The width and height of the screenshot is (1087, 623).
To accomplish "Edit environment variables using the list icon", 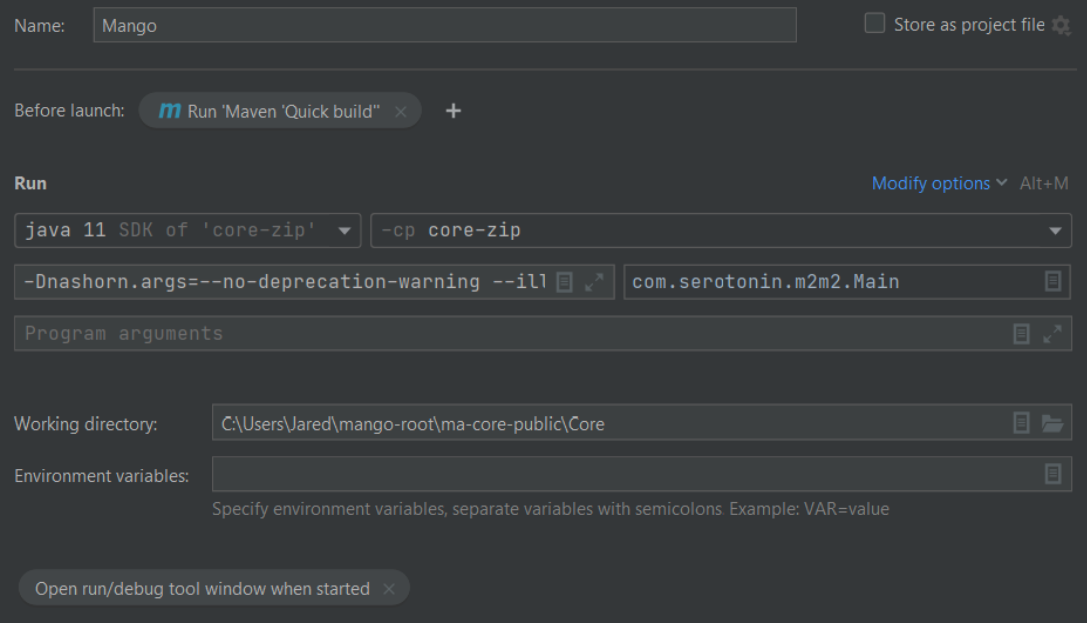I will point(1052,474).
